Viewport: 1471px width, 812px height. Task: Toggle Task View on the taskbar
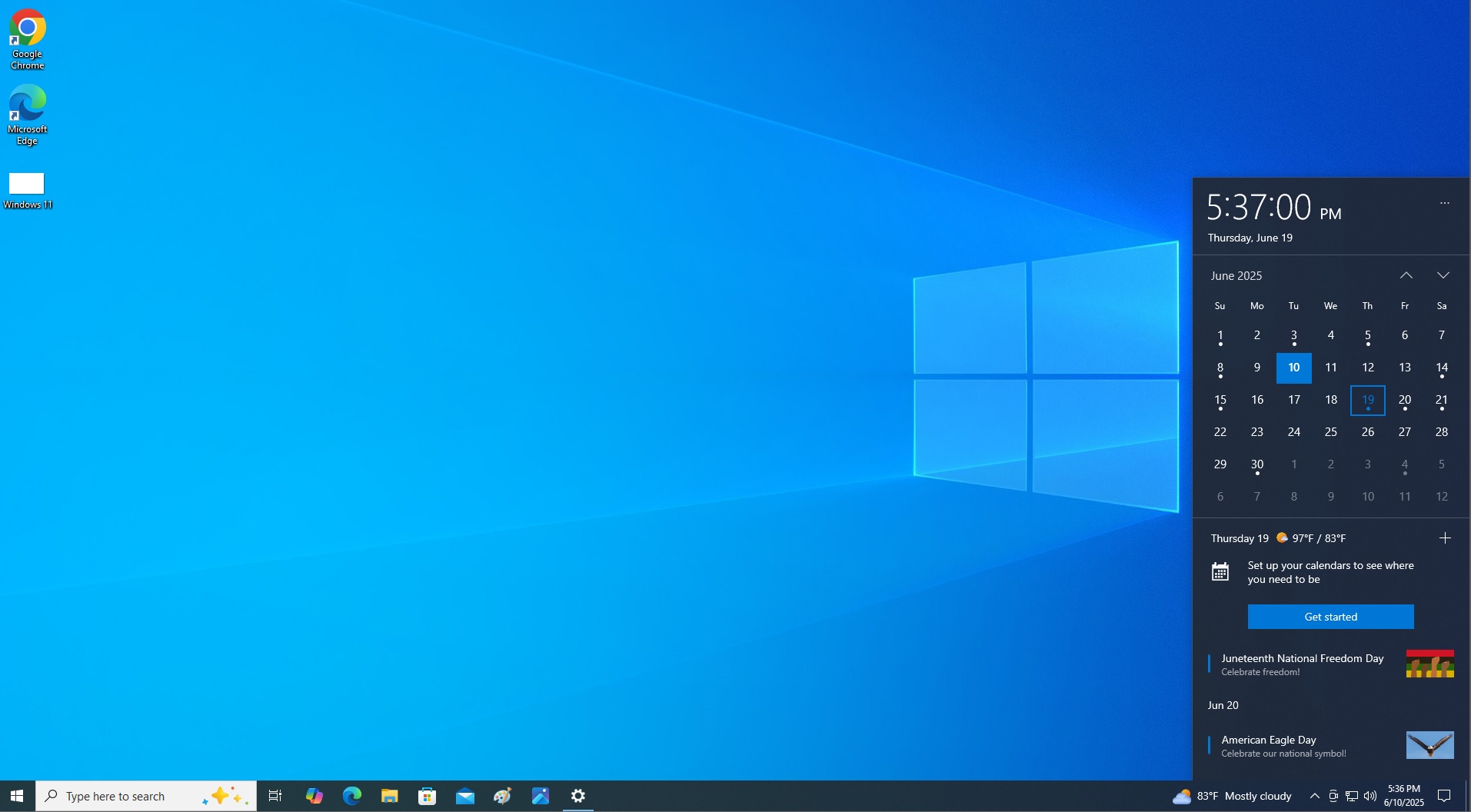(x=275, y=796)
